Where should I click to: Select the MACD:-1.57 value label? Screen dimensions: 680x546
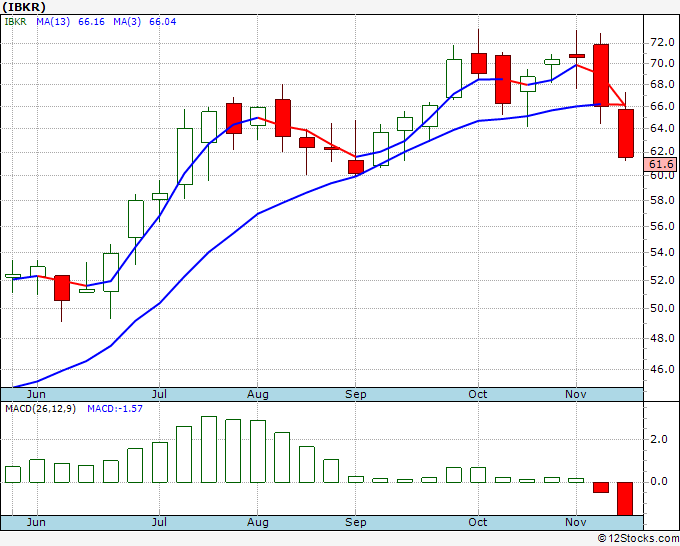(115, 409)
